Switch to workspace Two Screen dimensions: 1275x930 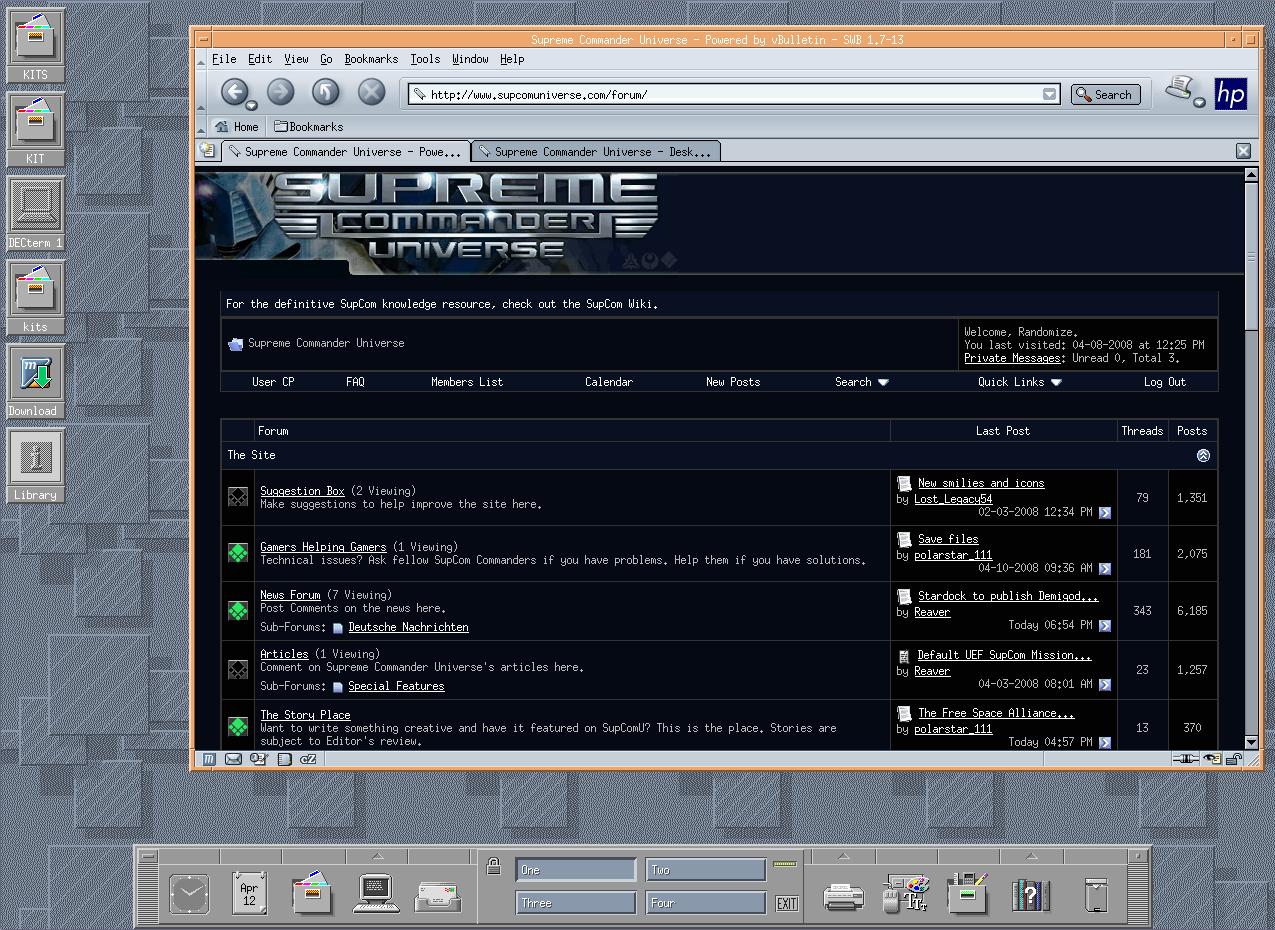click(x=705, y=870)
